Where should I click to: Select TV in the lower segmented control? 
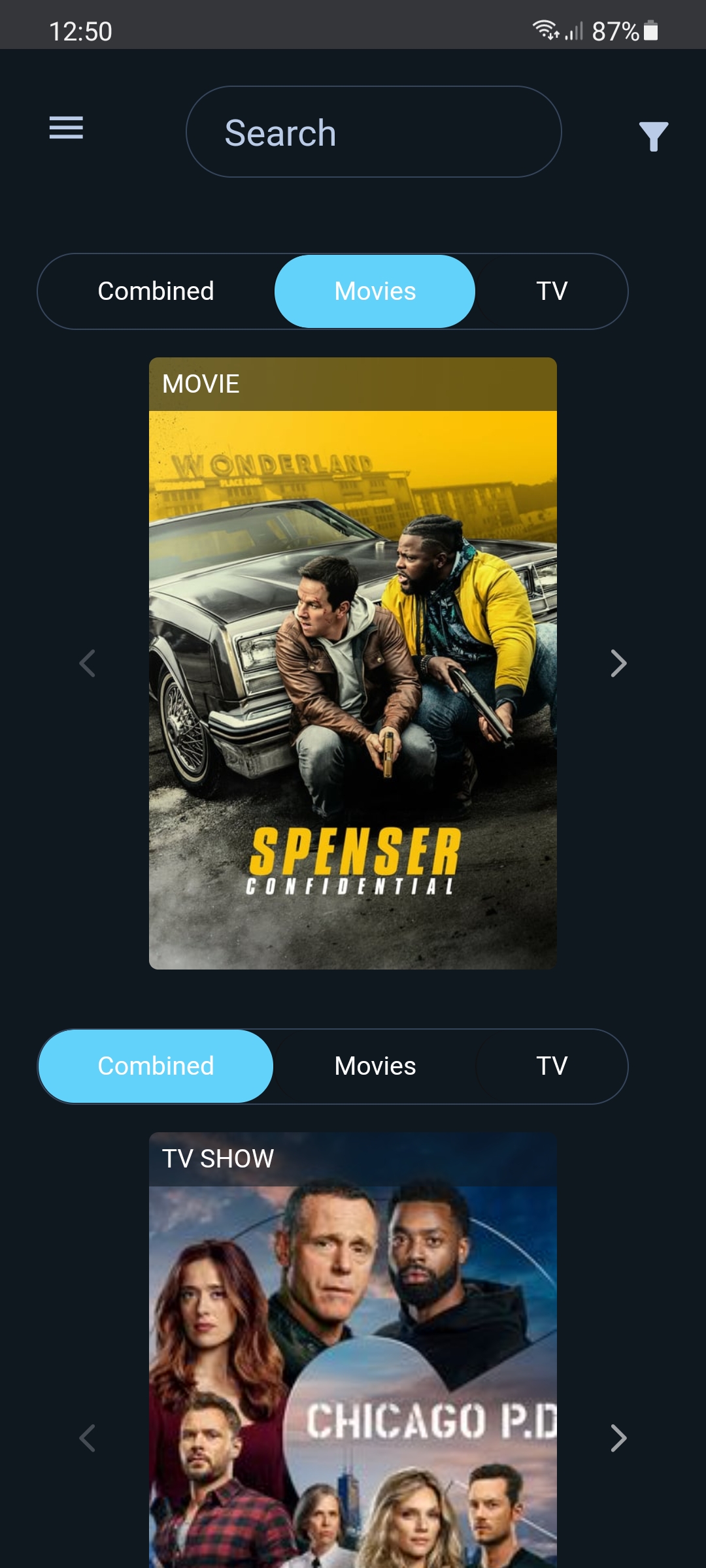pos(552,1066)
